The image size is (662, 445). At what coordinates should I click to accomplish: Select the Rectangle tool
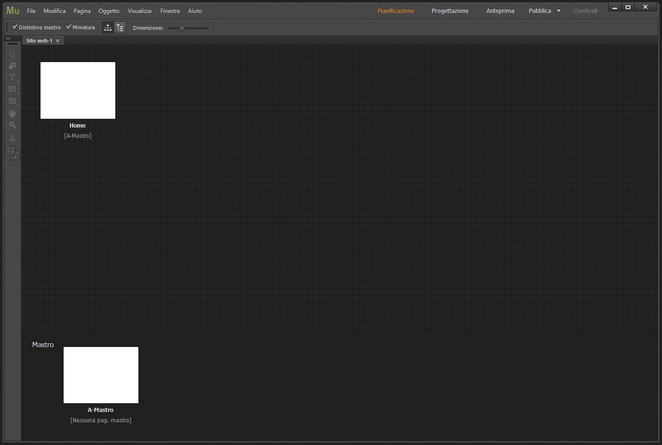point(12,89)
